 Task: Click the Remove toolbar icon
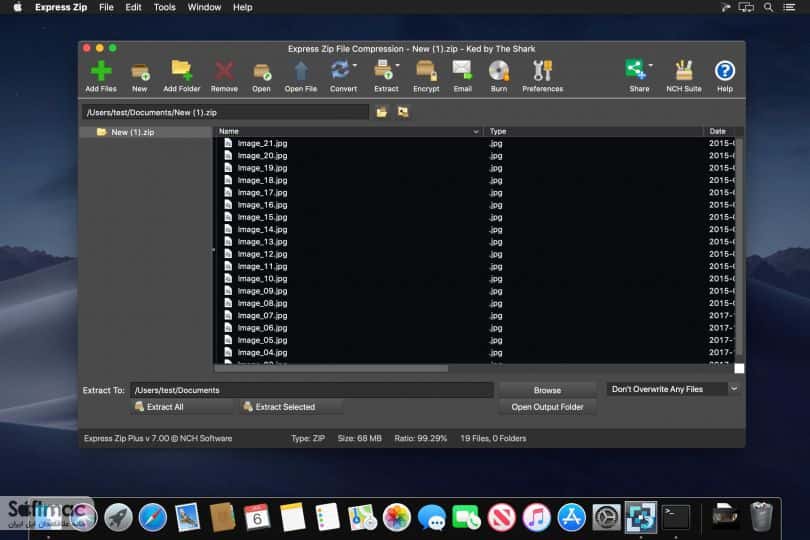pos(224,75)
